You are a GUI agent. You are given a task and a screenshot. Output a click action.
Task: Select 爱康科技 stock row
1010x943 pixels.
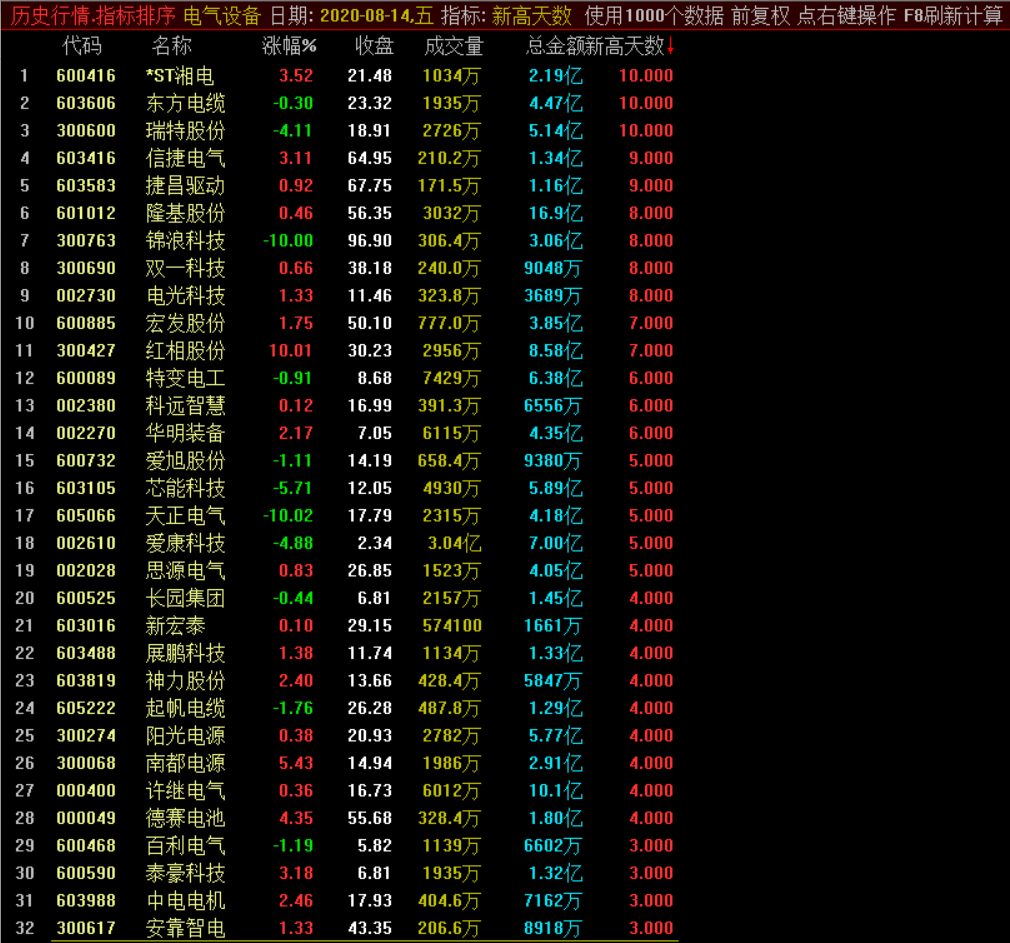[x=186, y=544]
